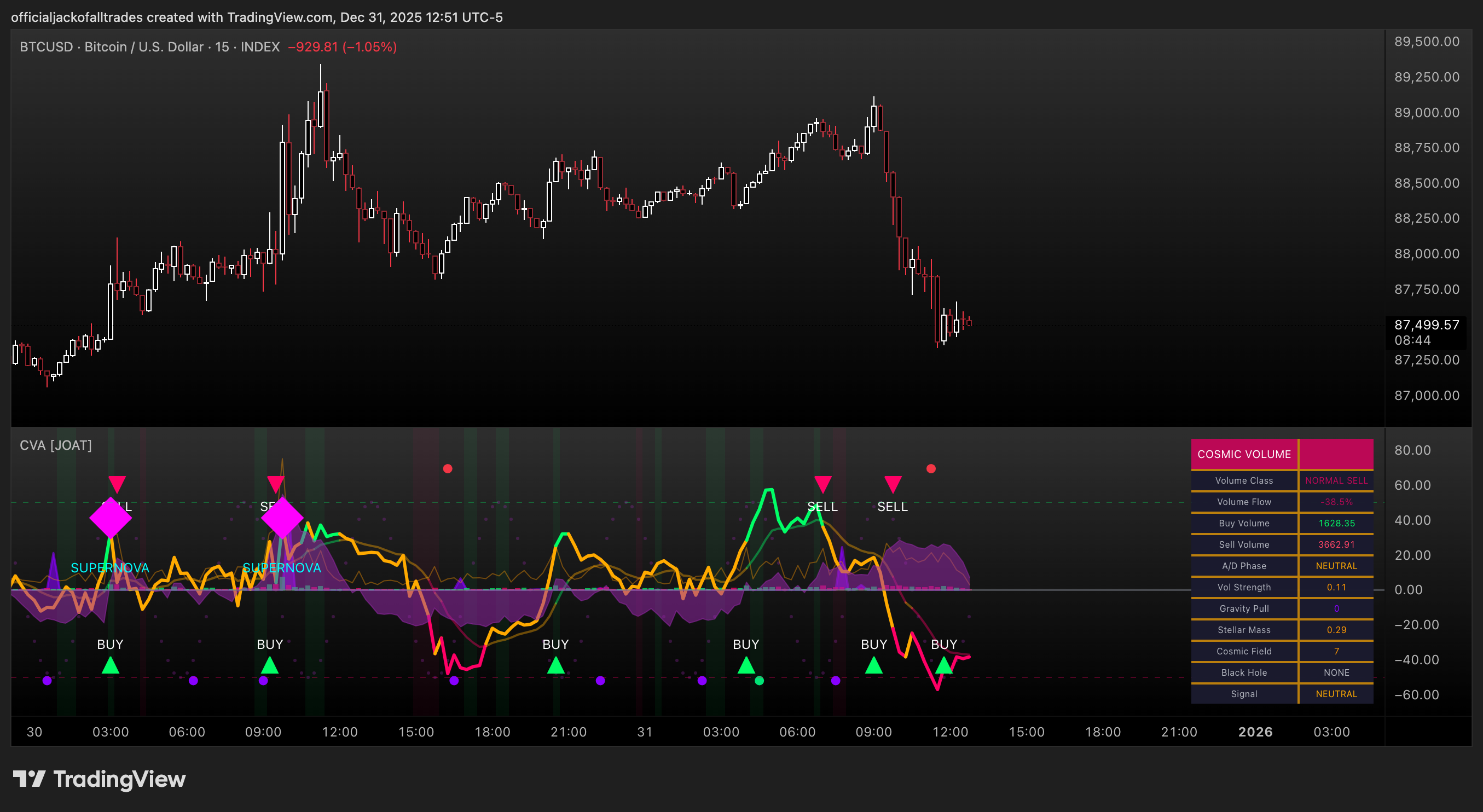Image resolution: width=1483 pixels, height=812 pixels.
Task: Click the pink SELL triangle above the first magenta diamond
Action: 117,485
